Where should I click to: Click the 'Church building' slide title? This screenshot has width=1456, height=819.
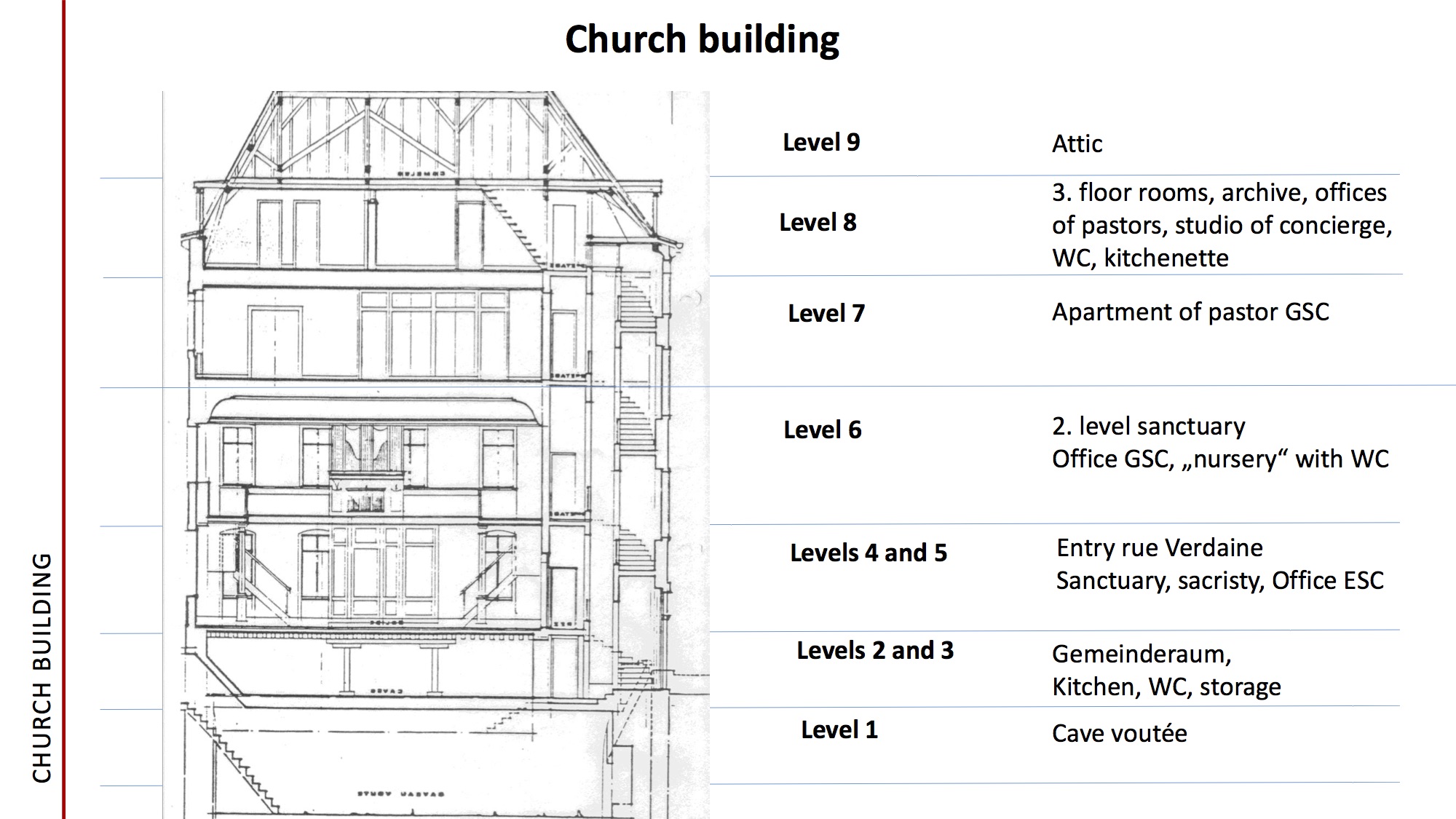click(702, 39)
